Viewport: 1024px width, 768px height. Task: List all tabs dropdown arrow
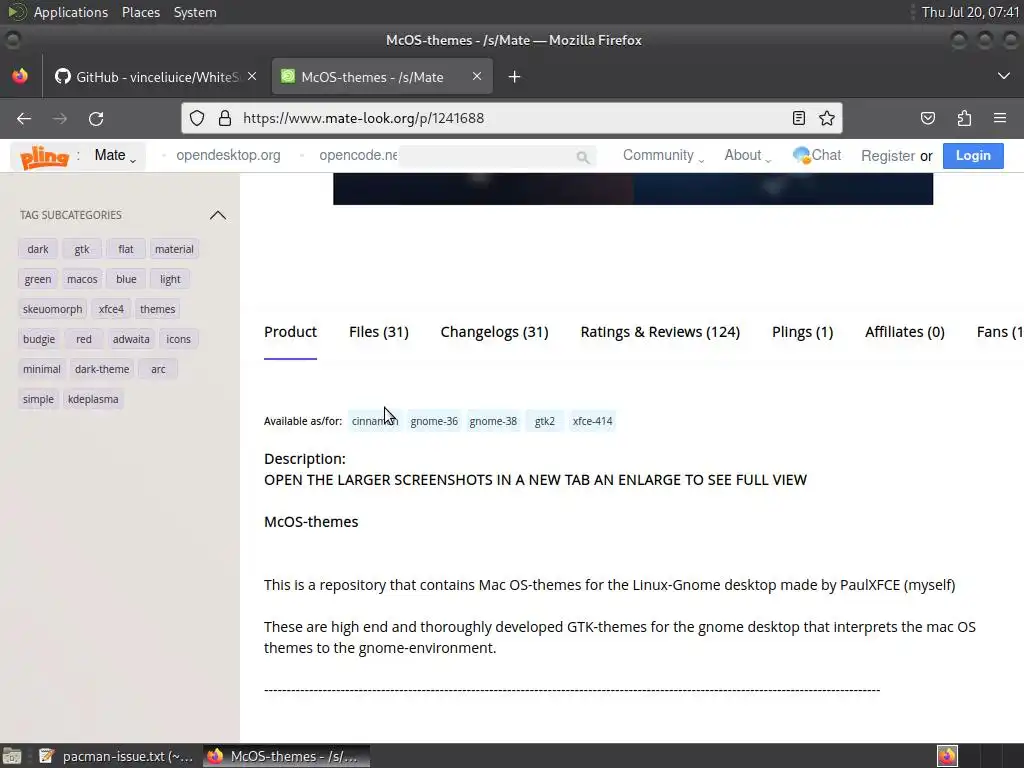(1004, 76)
